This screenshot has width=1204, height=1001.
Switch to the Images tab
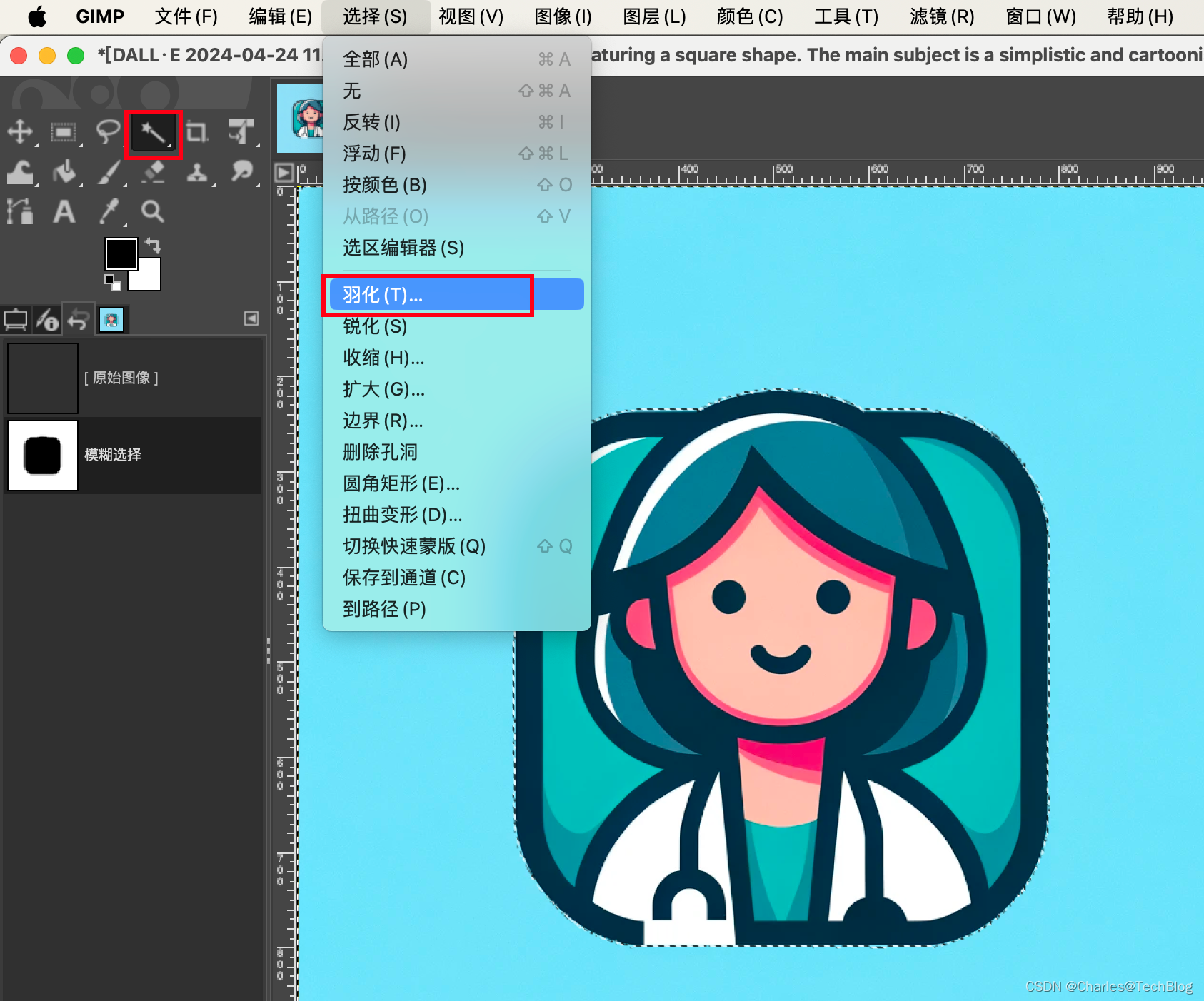pos(111,319)
